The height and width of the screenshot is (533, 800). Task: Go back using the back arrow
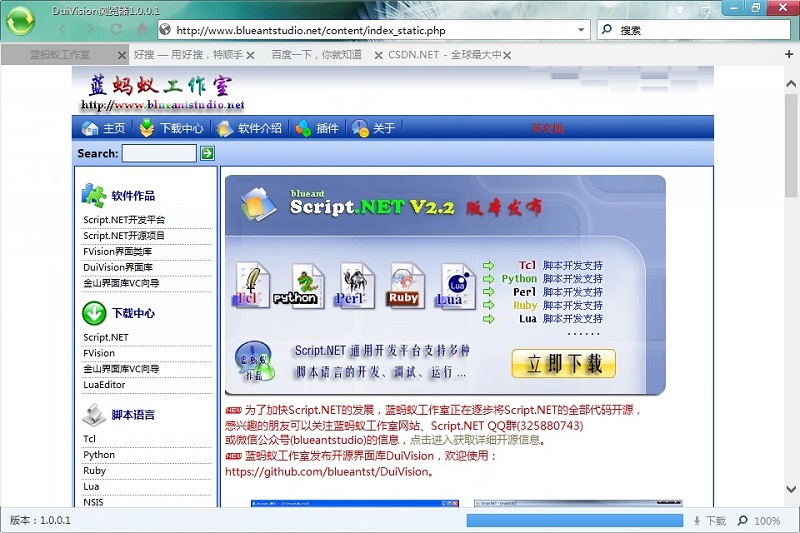(x=62, y=29)
